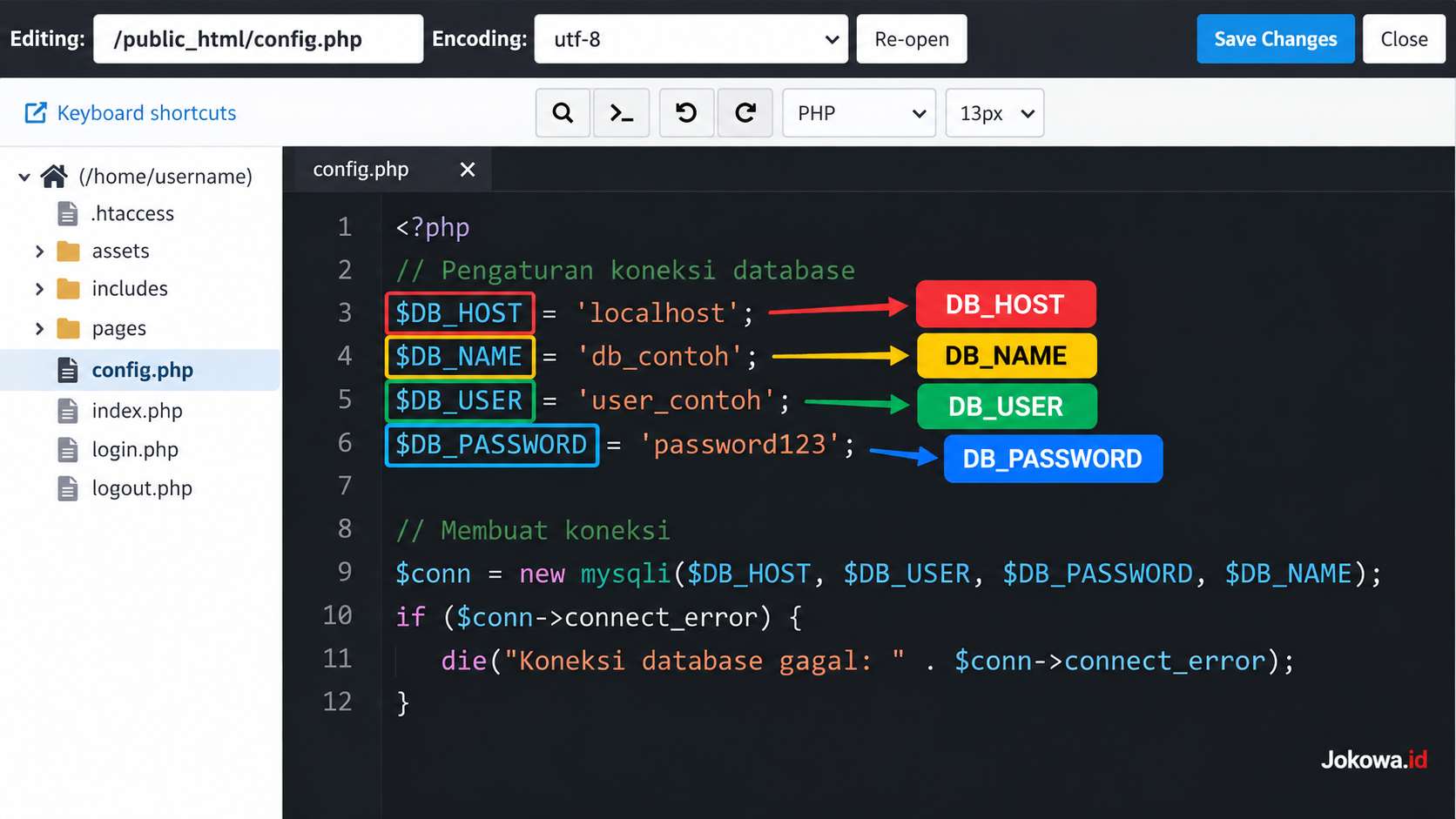This screenshot has height=819, width=1456.
Task: Click the external link icon beside Keyboard shortcuts
Action: pyautogui.click(x=36, y=112)
